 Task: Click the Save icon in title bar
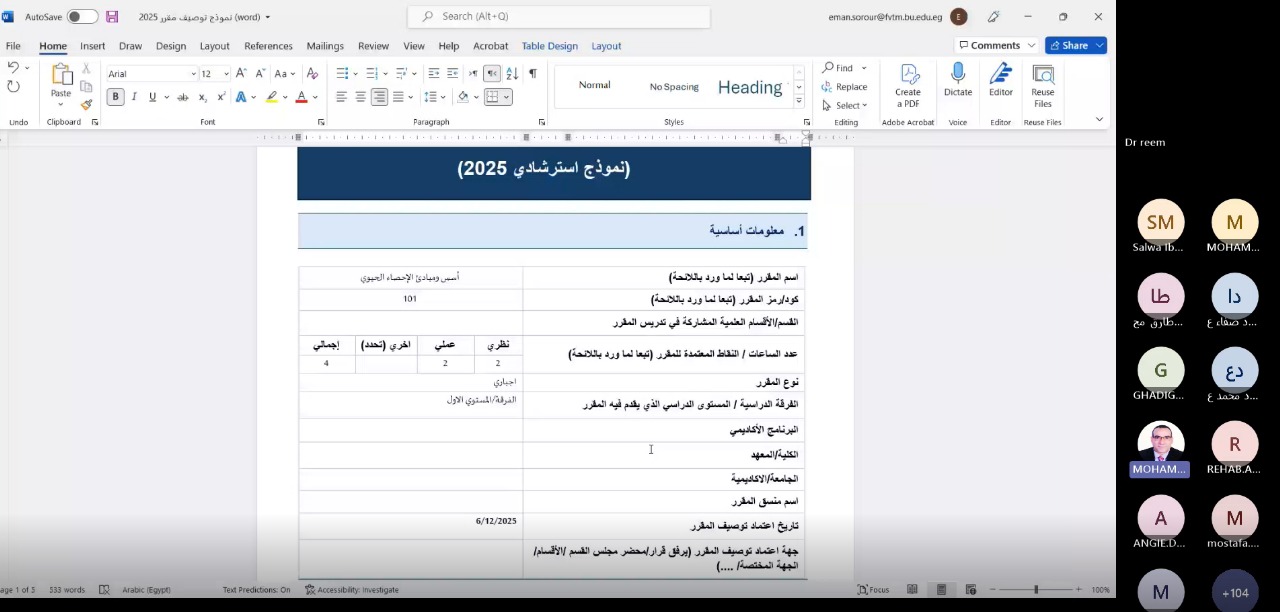(112, 17)
